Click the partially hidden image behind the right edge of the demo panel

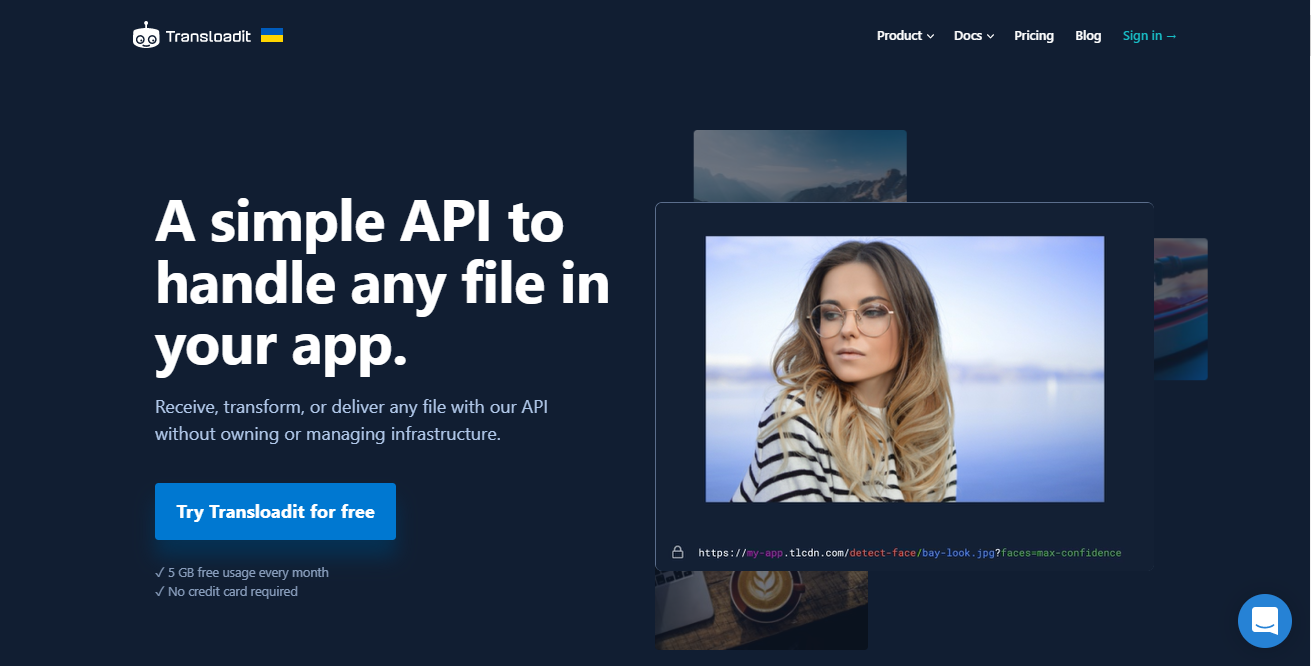[1181, 309]
